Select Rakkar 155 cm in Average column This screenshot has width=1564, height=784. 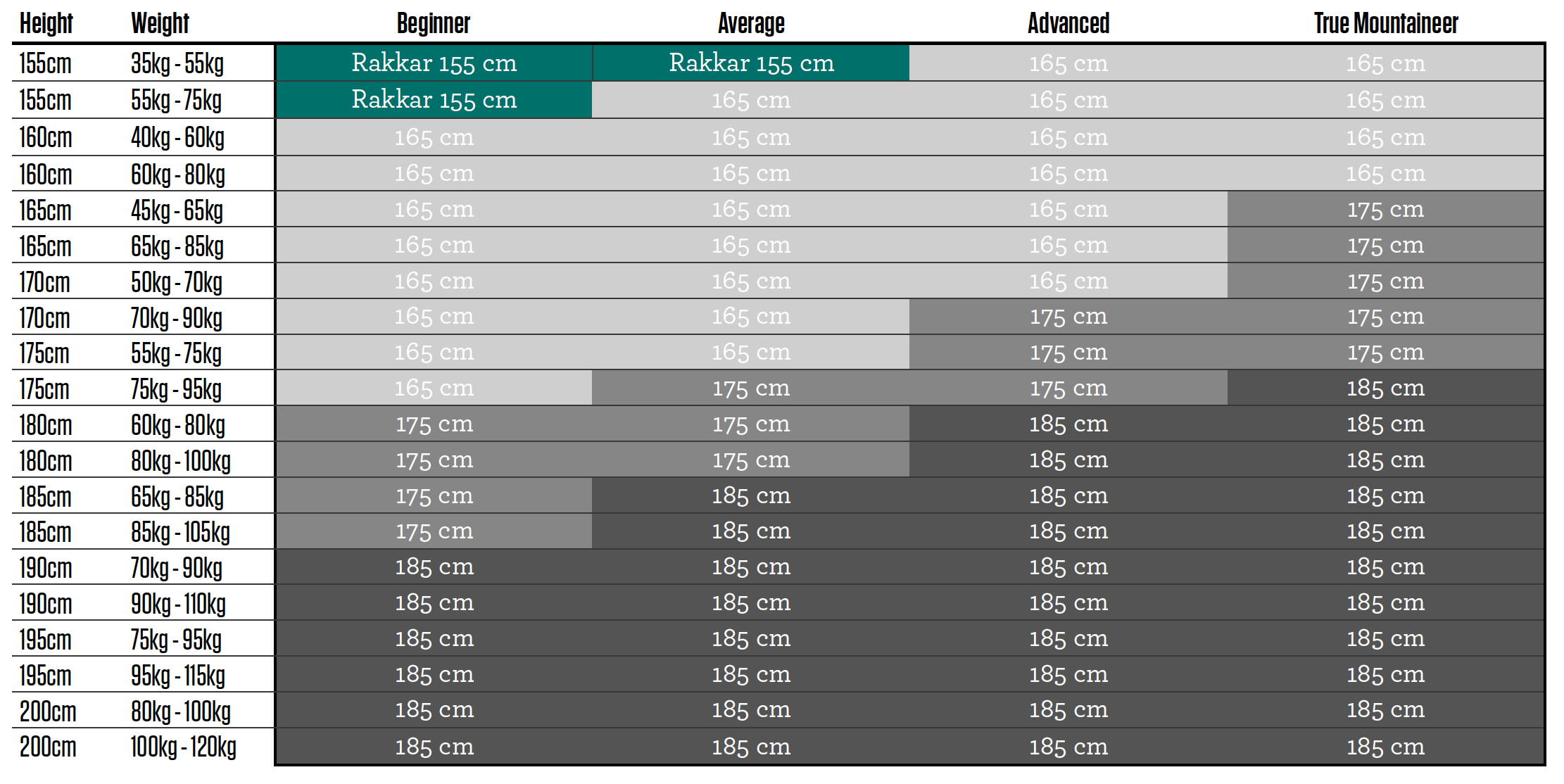(751, 63)
